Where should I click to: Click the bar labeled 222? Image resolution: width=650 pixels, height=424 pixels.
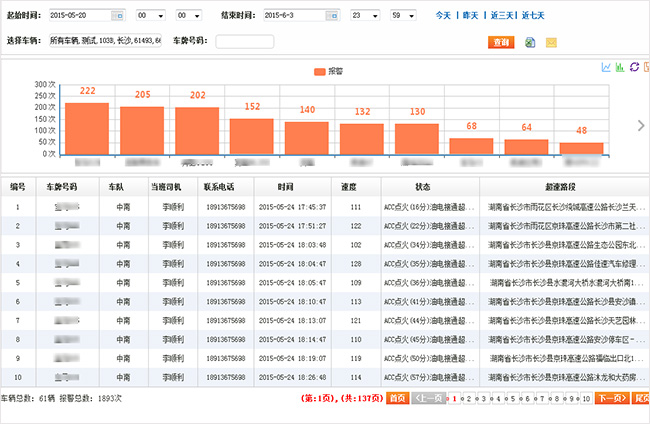[x=87, y=129]
